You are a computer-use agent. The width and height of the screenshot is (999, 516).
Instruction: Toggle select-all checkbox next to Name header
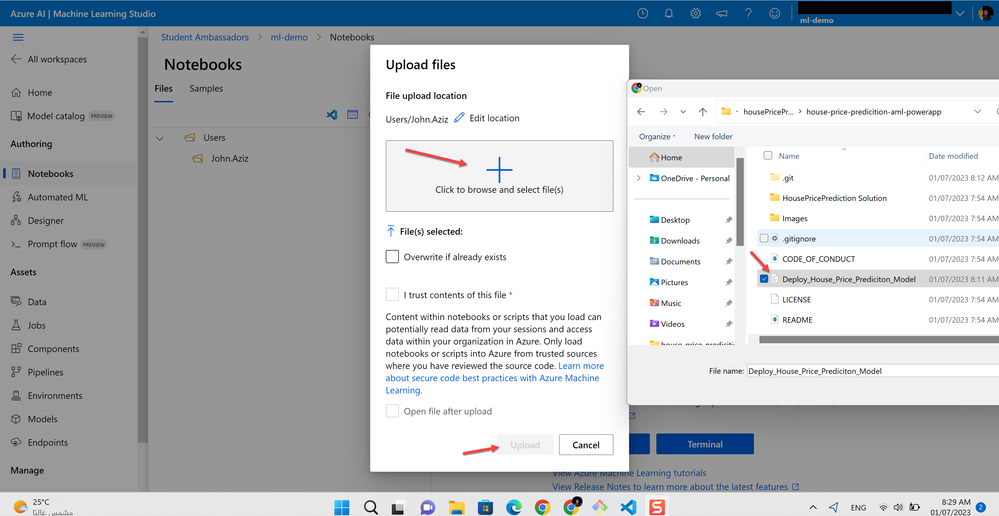click(768, 155)
